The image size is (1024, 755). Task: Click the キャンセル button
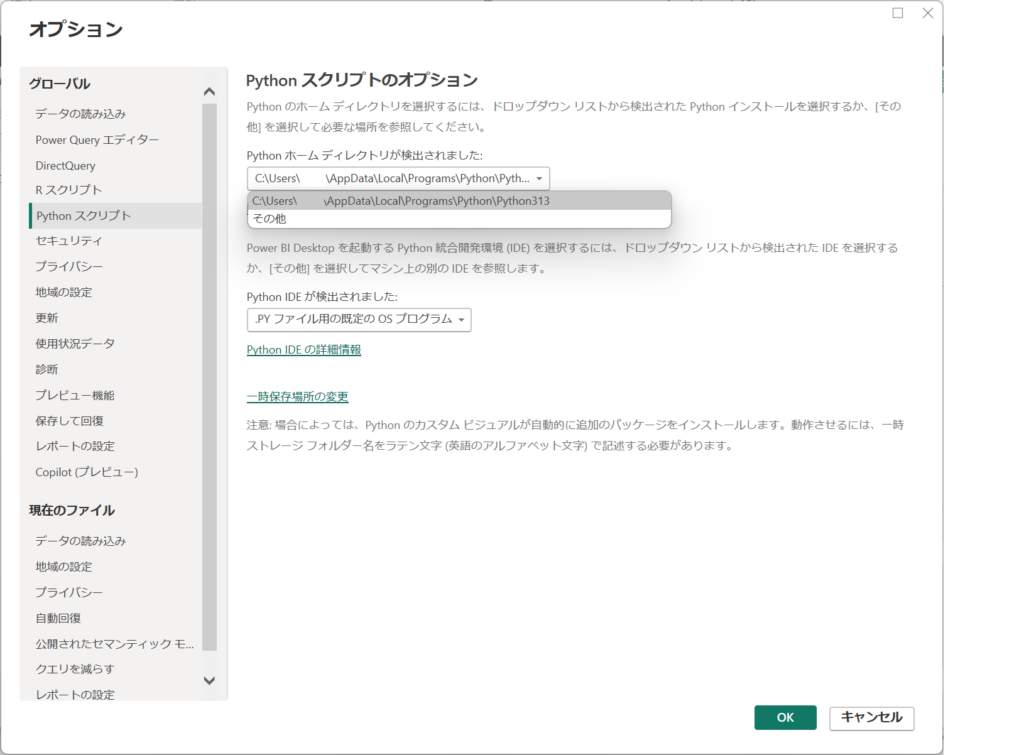coord(872,717)
